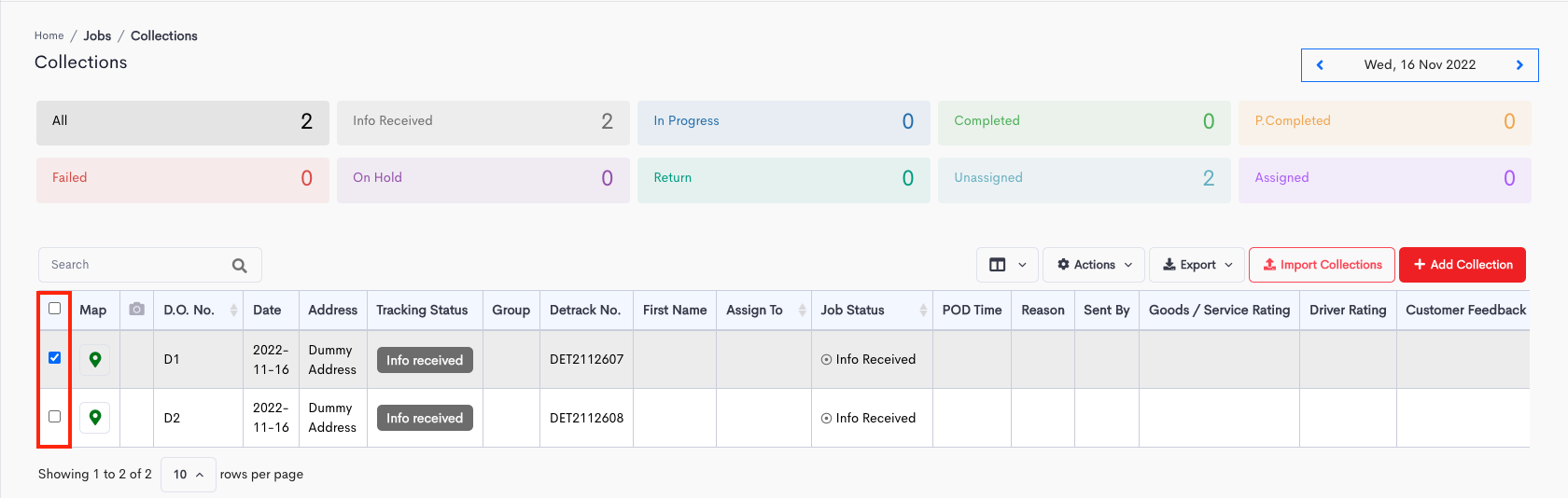Filter by Info Received status tab
The image size is (1568, 498).
(x=483, y=122)
